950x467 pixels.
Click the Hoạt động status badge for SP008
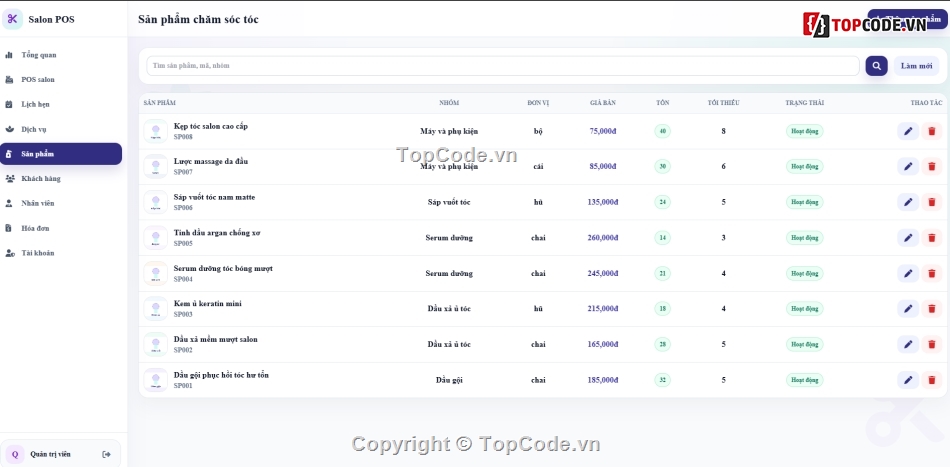805,131
